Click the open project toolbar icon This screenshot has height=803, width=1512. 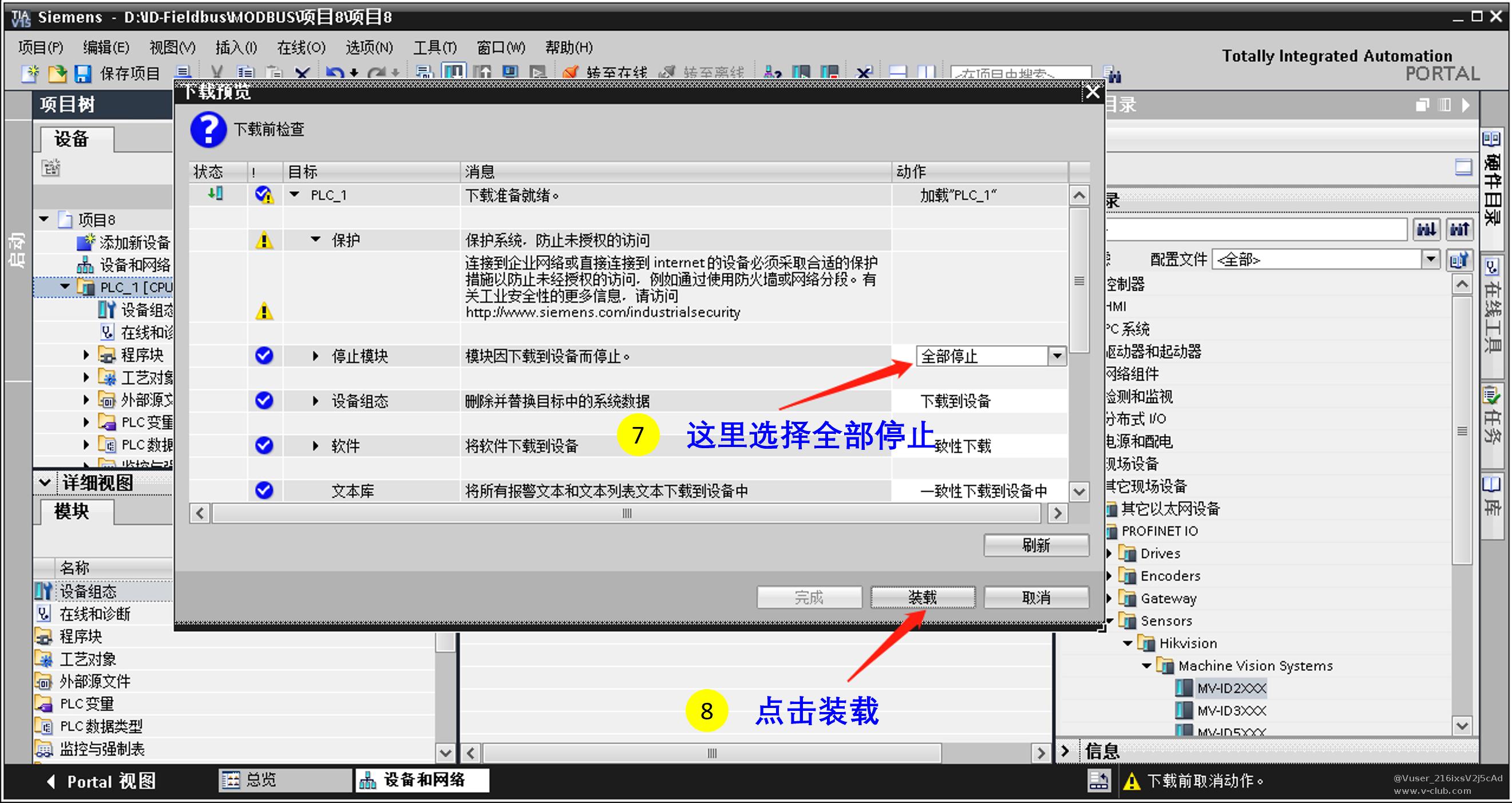tap(57, 73)
